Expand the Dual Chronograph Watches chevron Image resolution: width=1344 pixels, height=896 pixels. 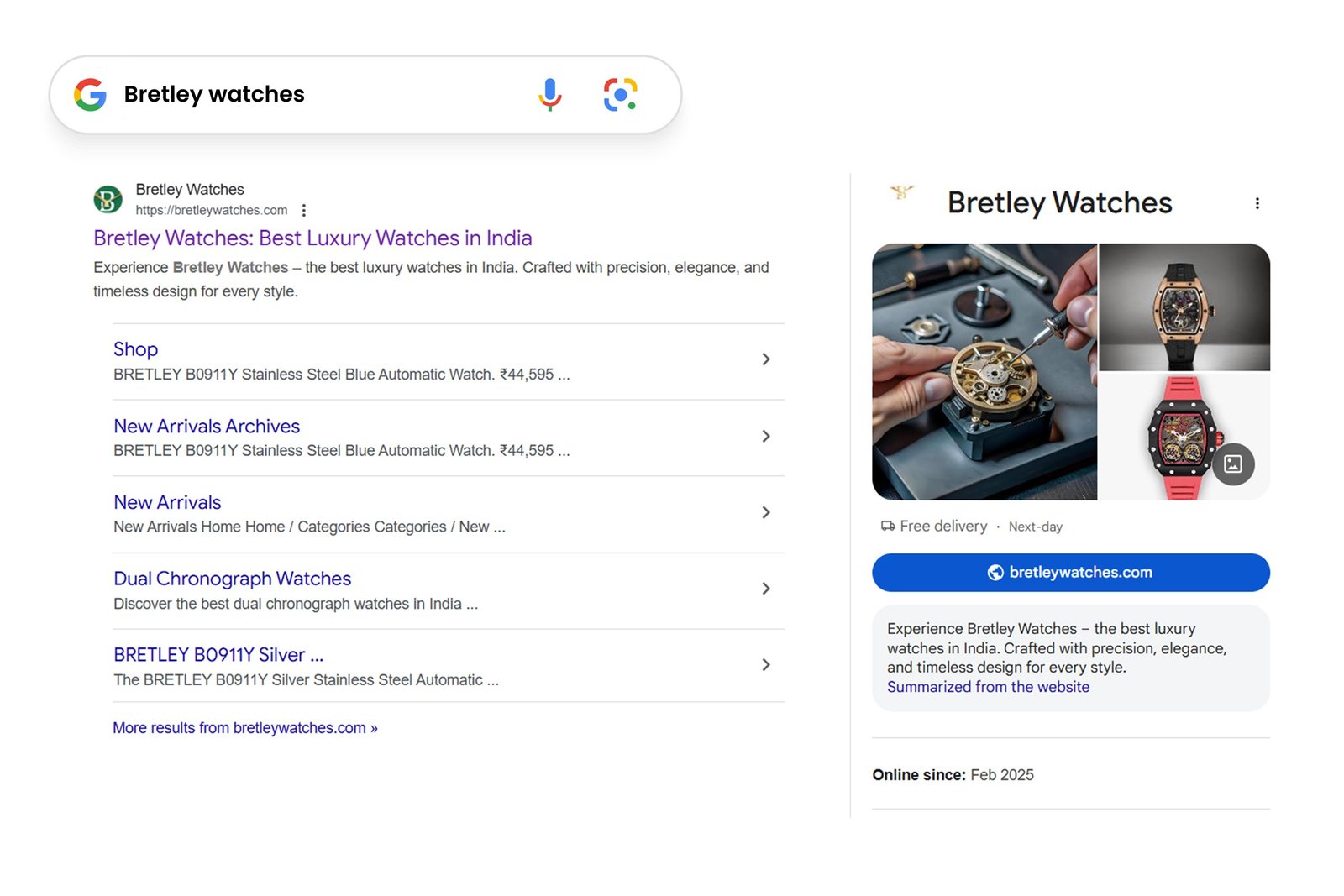coord(765,589)
